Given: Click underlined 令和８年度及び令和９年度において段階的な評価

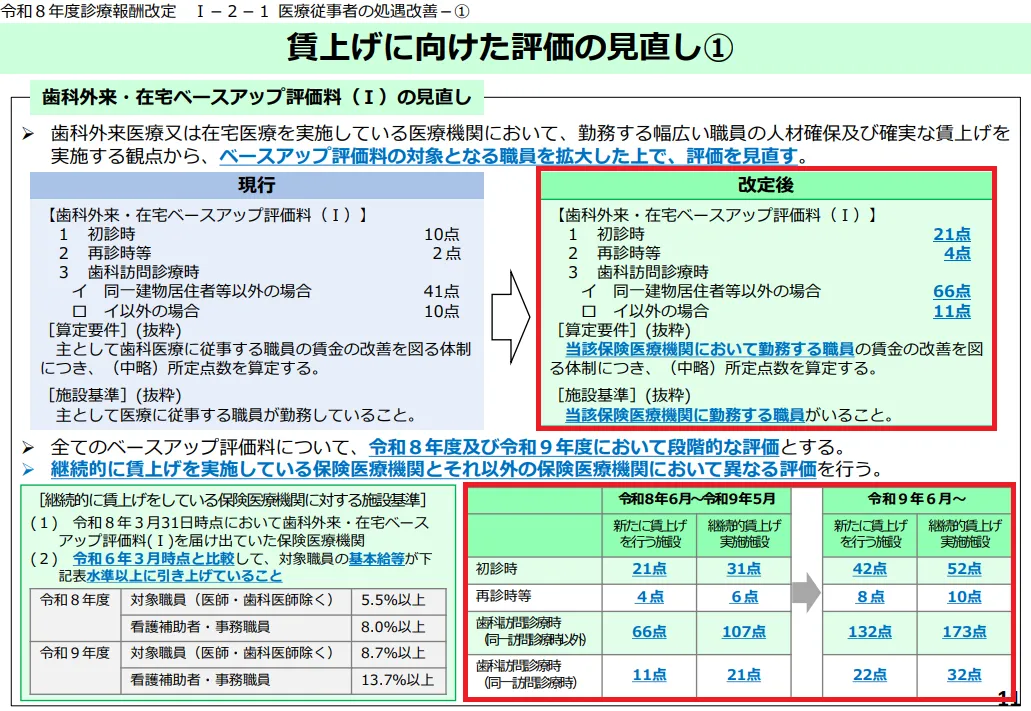Looking at the screenshot, I should point(573,447).
